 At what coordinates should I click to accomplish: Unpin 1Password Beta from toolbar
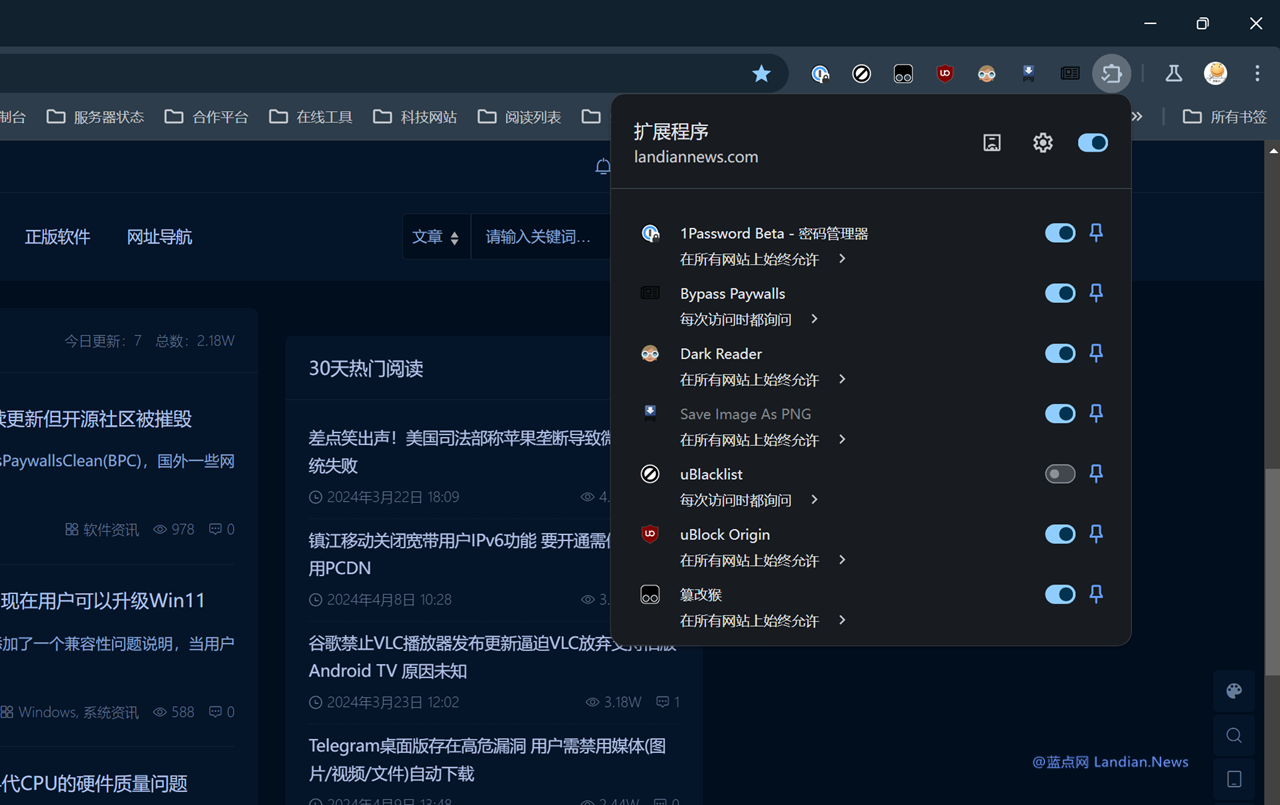pyautogui.click(x=1096, y=233)
